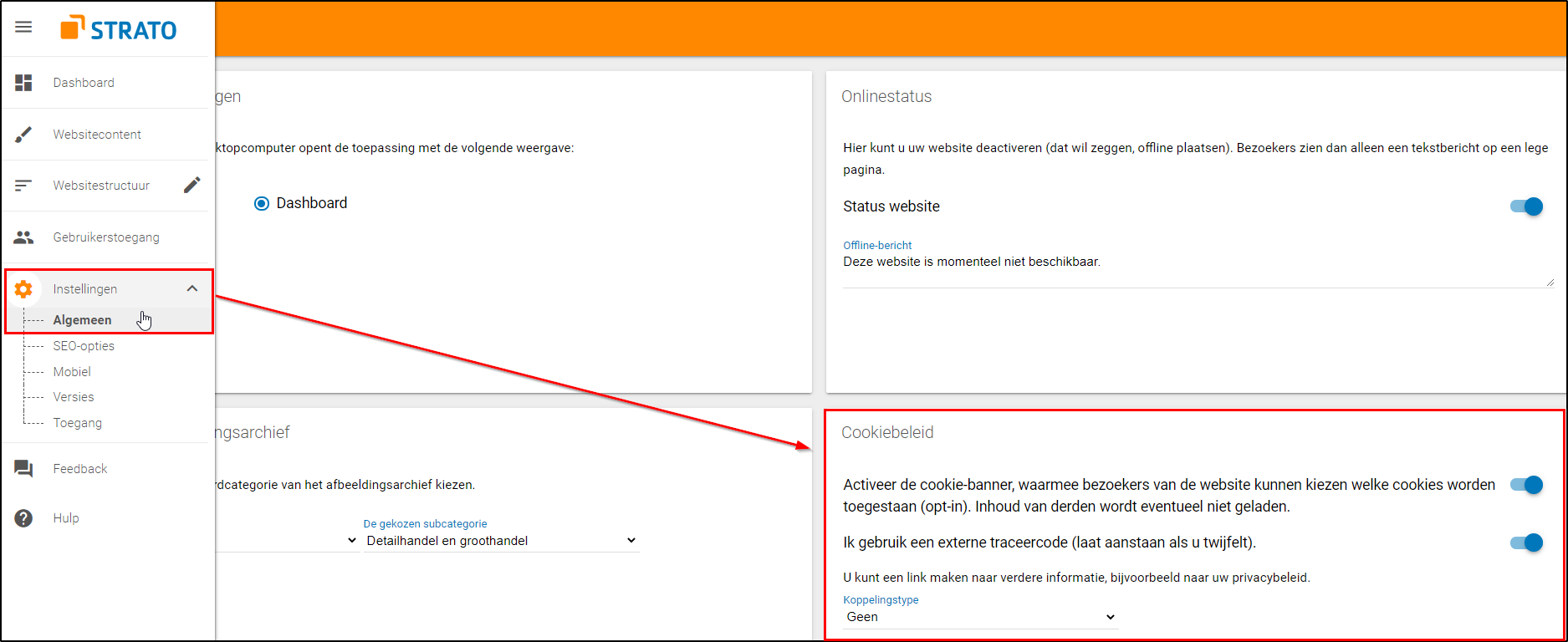The height and width of the screenshot is (642, 1568).
Task: Toggle the externe traceercode switch
Action: [x=1526, y=543]
